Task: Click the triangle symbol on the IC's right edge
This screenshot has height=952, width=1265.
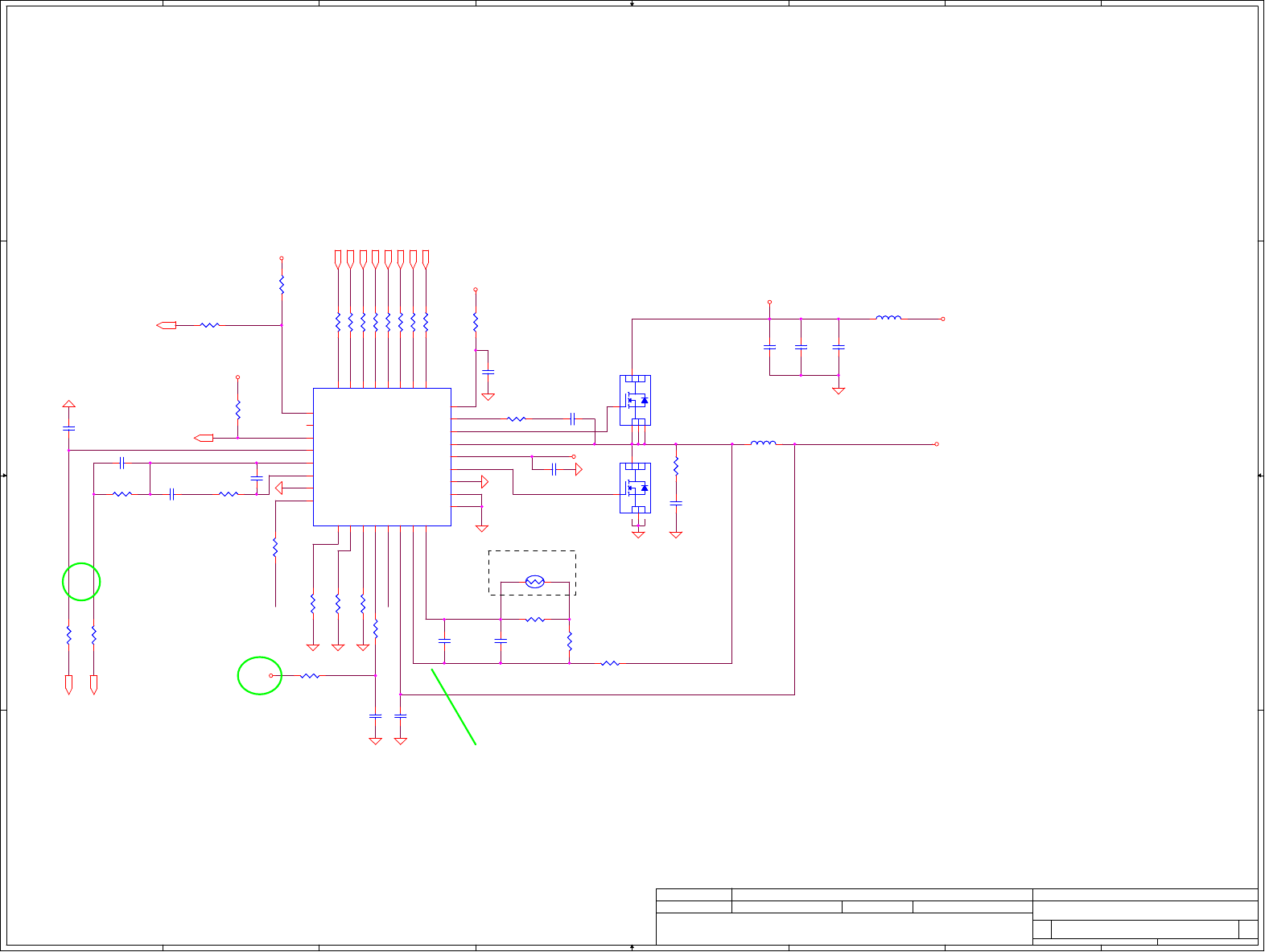Action: pyautogui.click(x=484, y=482)
